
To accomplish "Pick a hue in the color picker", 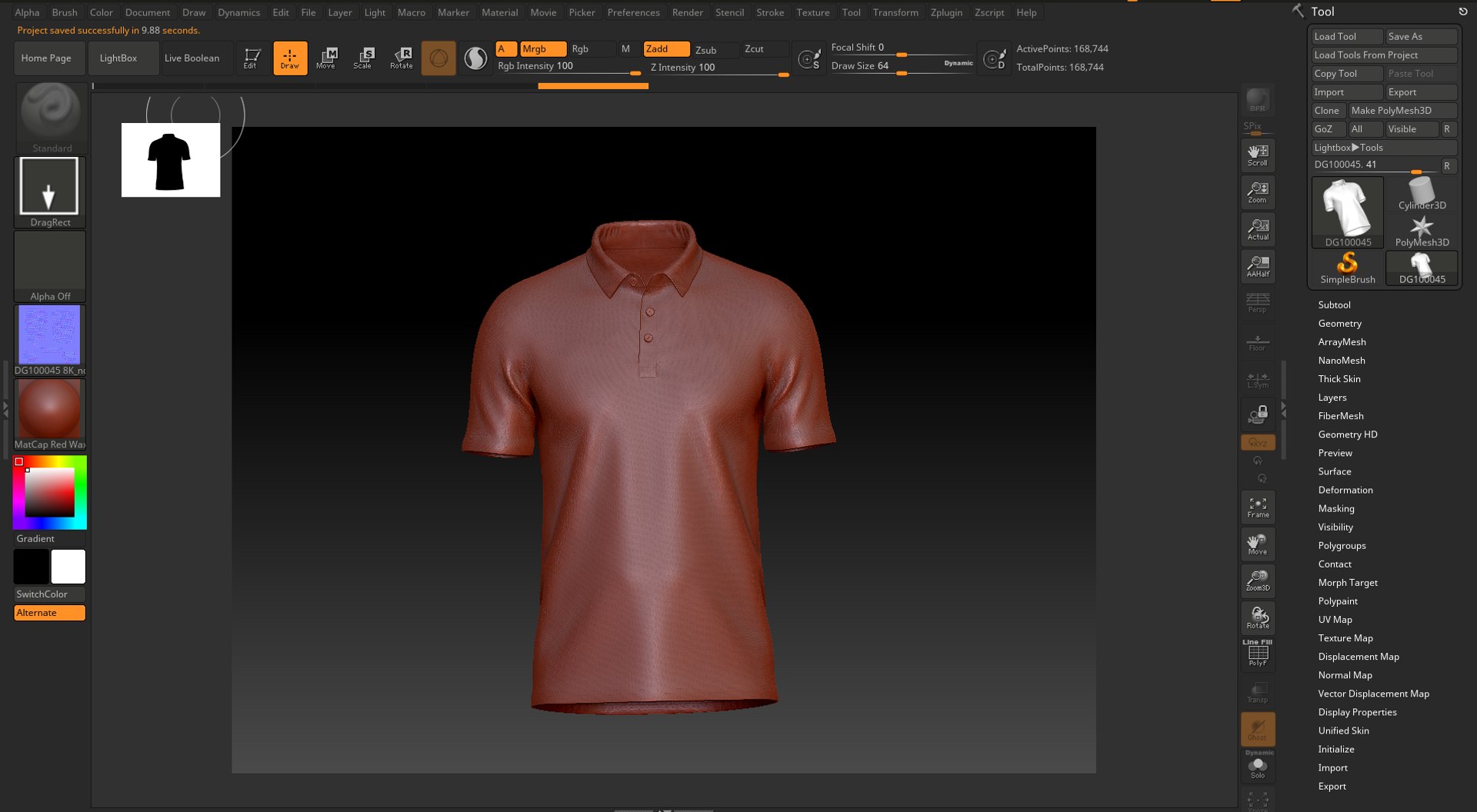I will 49,492.
